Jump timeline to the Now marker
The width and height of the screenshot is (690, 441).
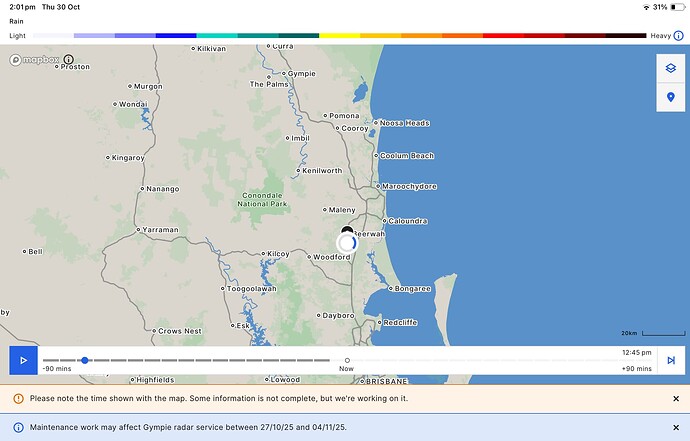click(x=347, y=360)
